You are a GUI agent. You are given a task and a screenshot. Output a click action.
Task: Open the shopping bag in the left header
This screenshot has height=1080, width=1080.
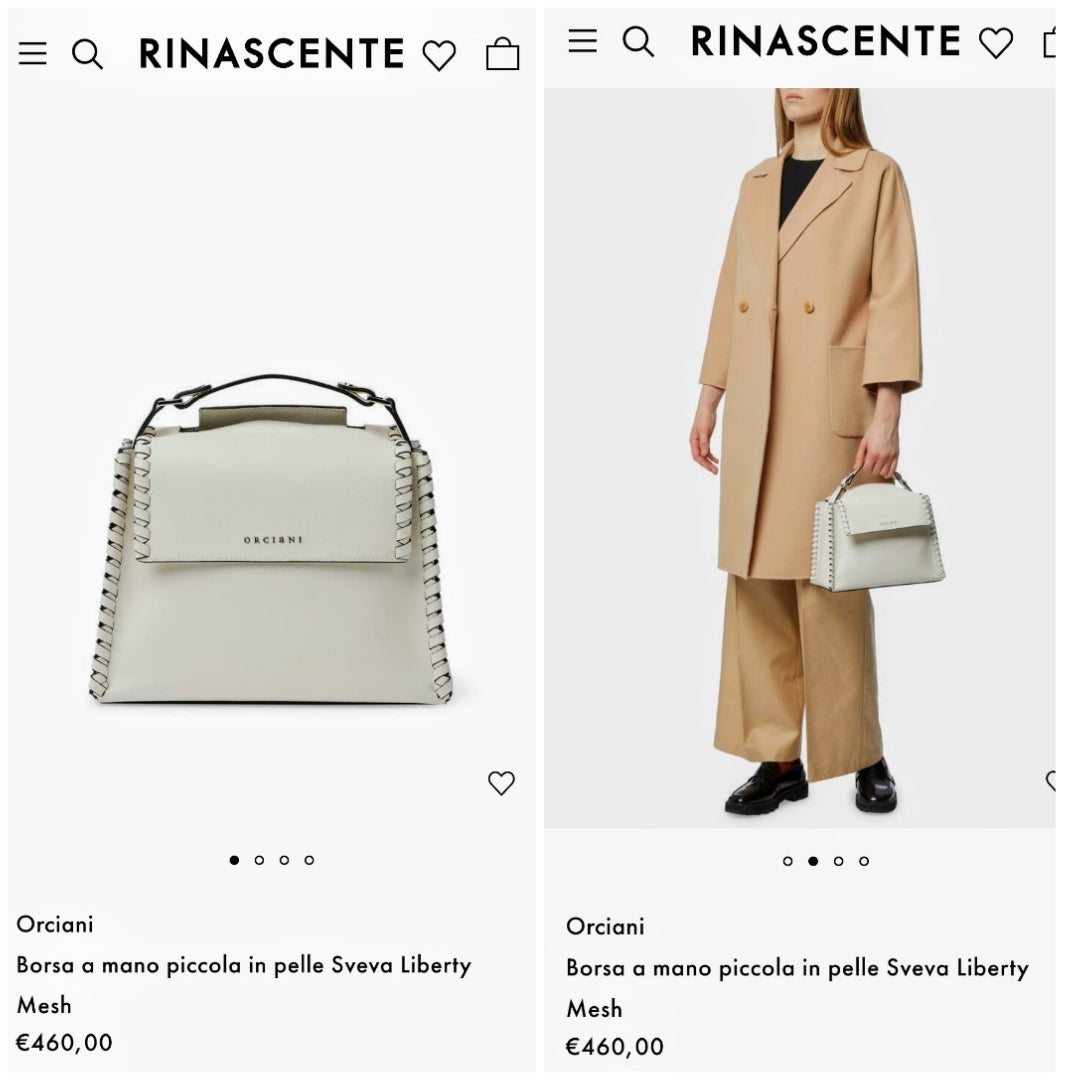[x=502, y=54]
